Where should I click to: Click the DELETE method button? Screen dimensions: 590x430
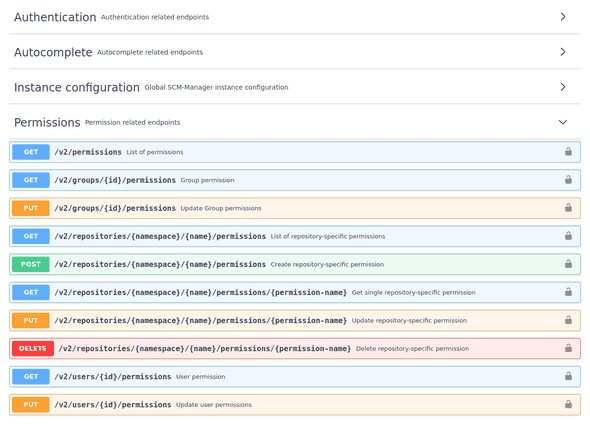tap(33, 348)
